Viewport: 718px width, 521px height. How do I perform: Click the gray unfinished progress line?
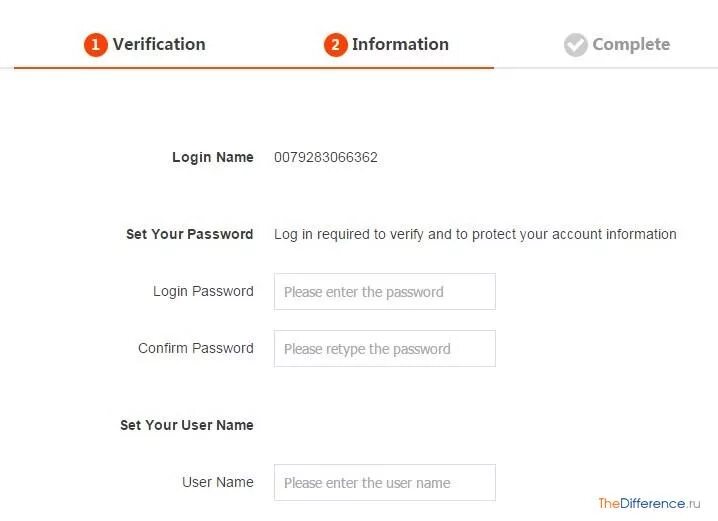click(605, 68)
